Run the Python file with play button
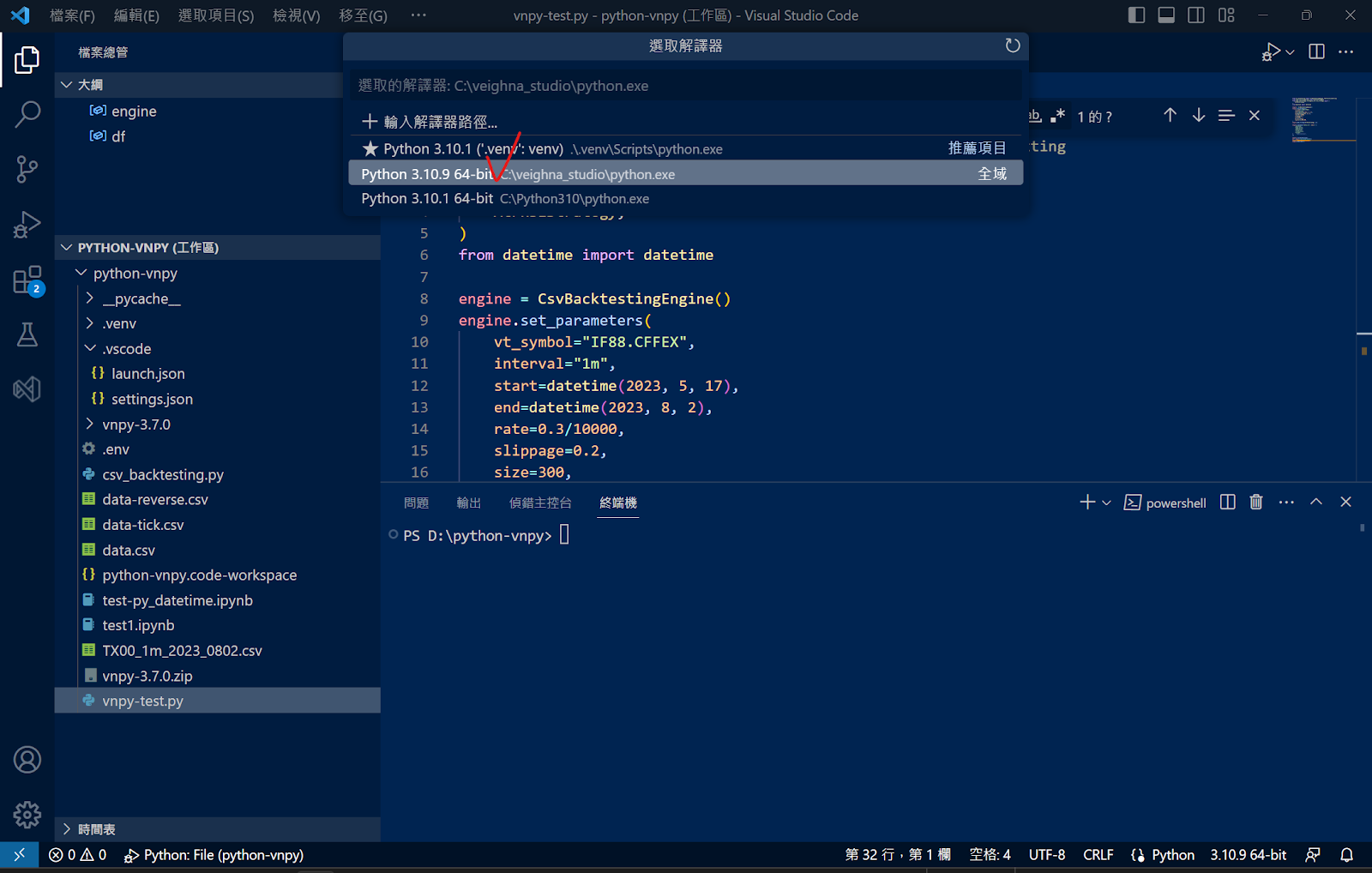 coord(1271,52)
